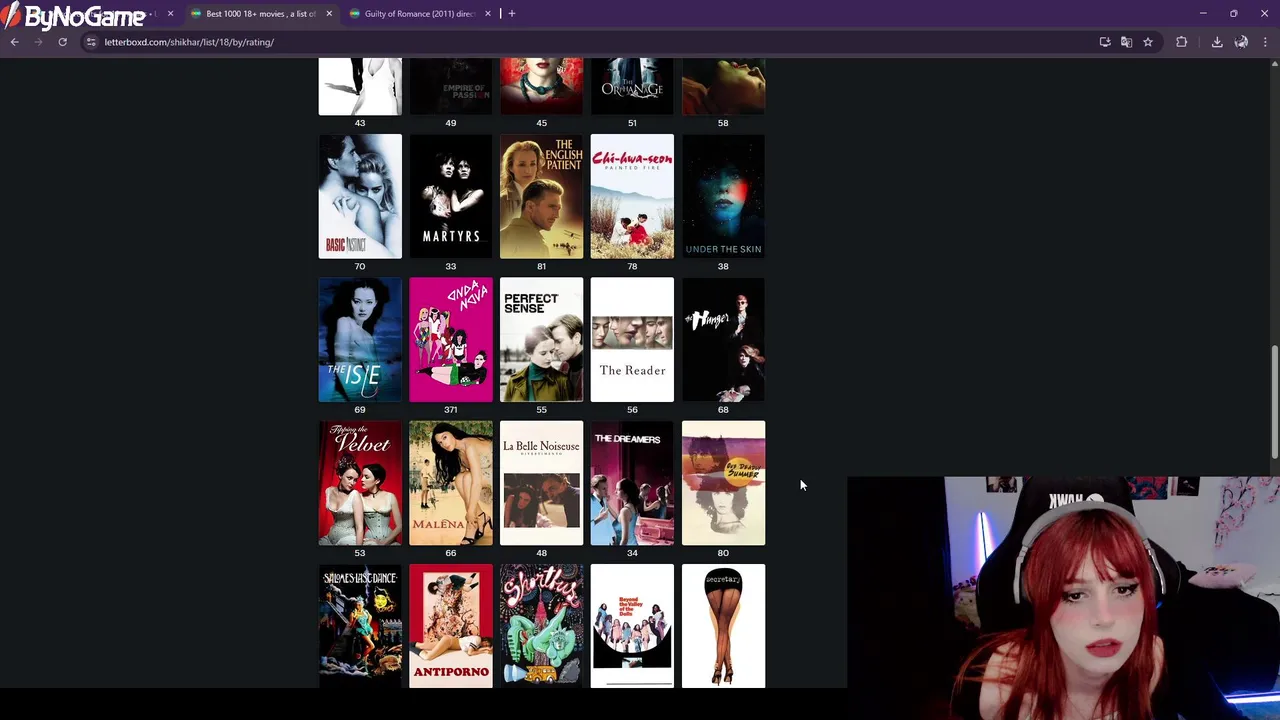
Task: Open The English Patient poster
Action: (541, 196)
